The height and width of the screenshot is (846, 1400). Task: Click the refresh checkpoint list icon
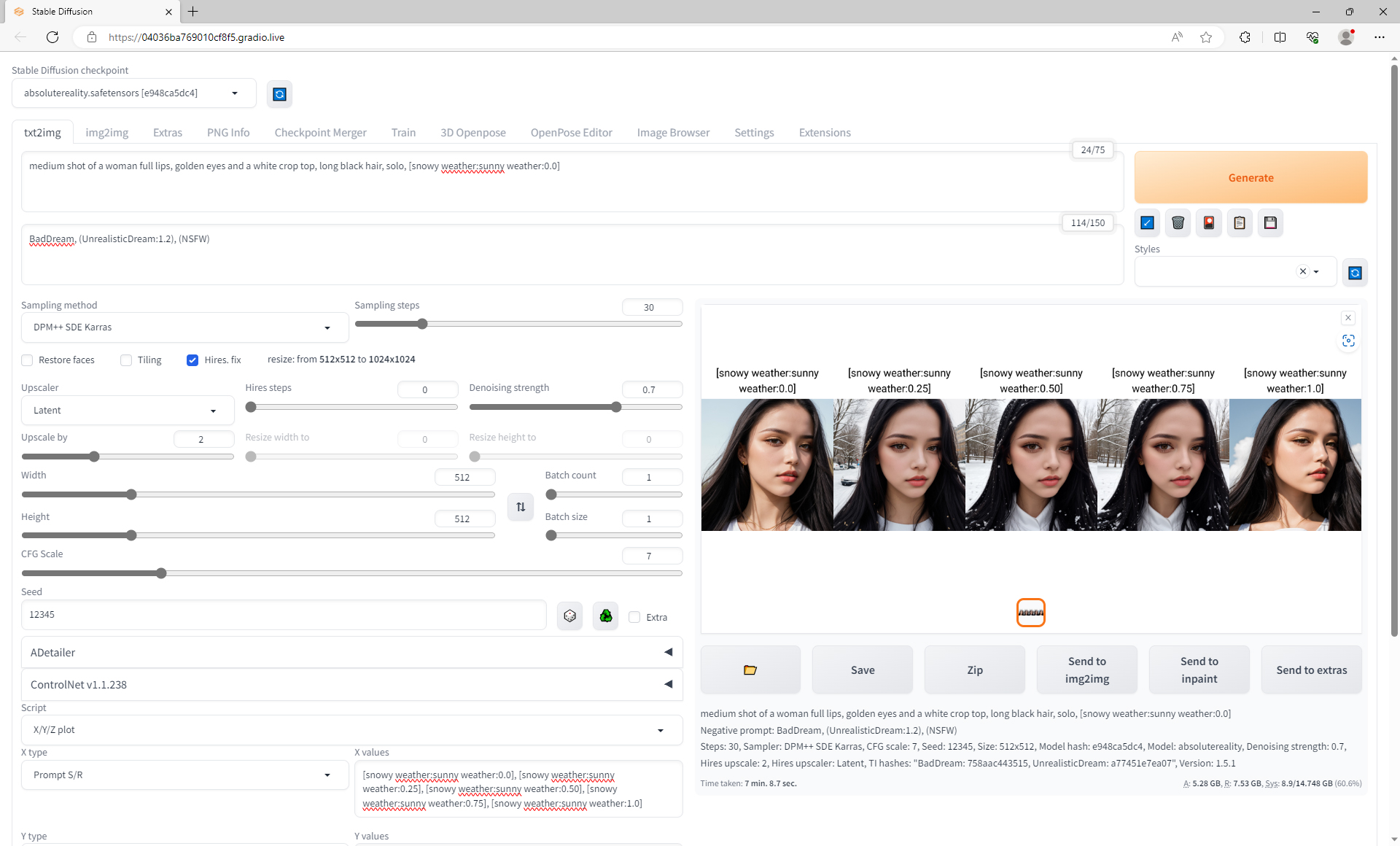pyautogui.click(x=279, y=94)
